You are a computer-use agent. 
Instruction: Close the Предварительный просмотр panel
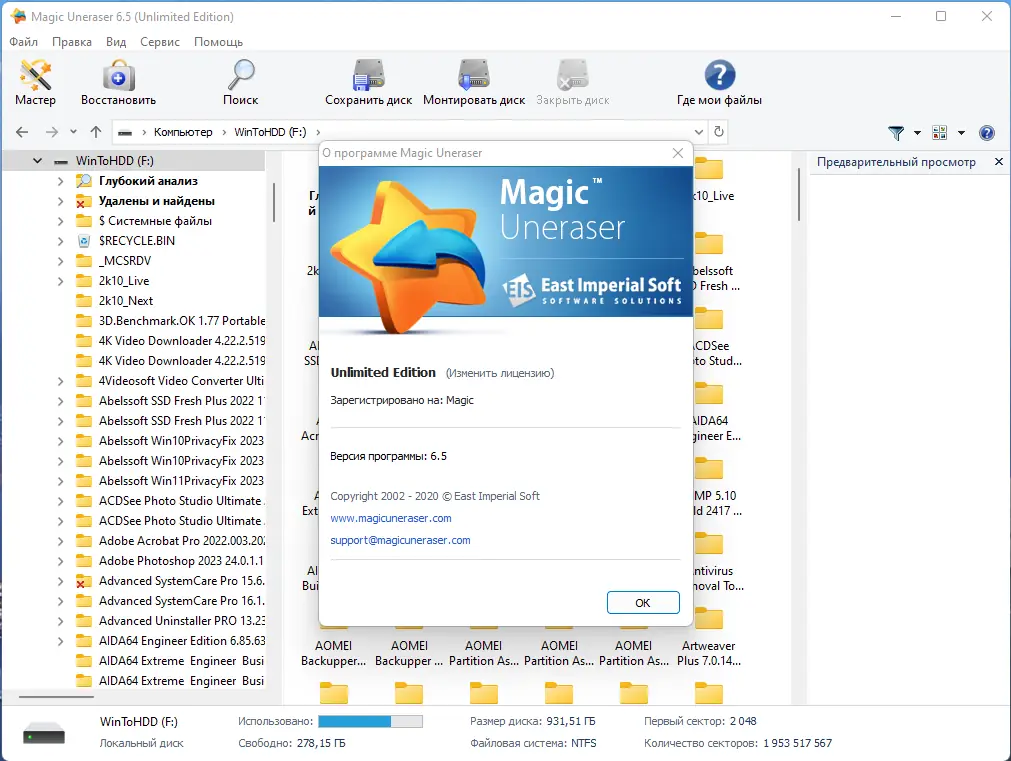point(999,162)
